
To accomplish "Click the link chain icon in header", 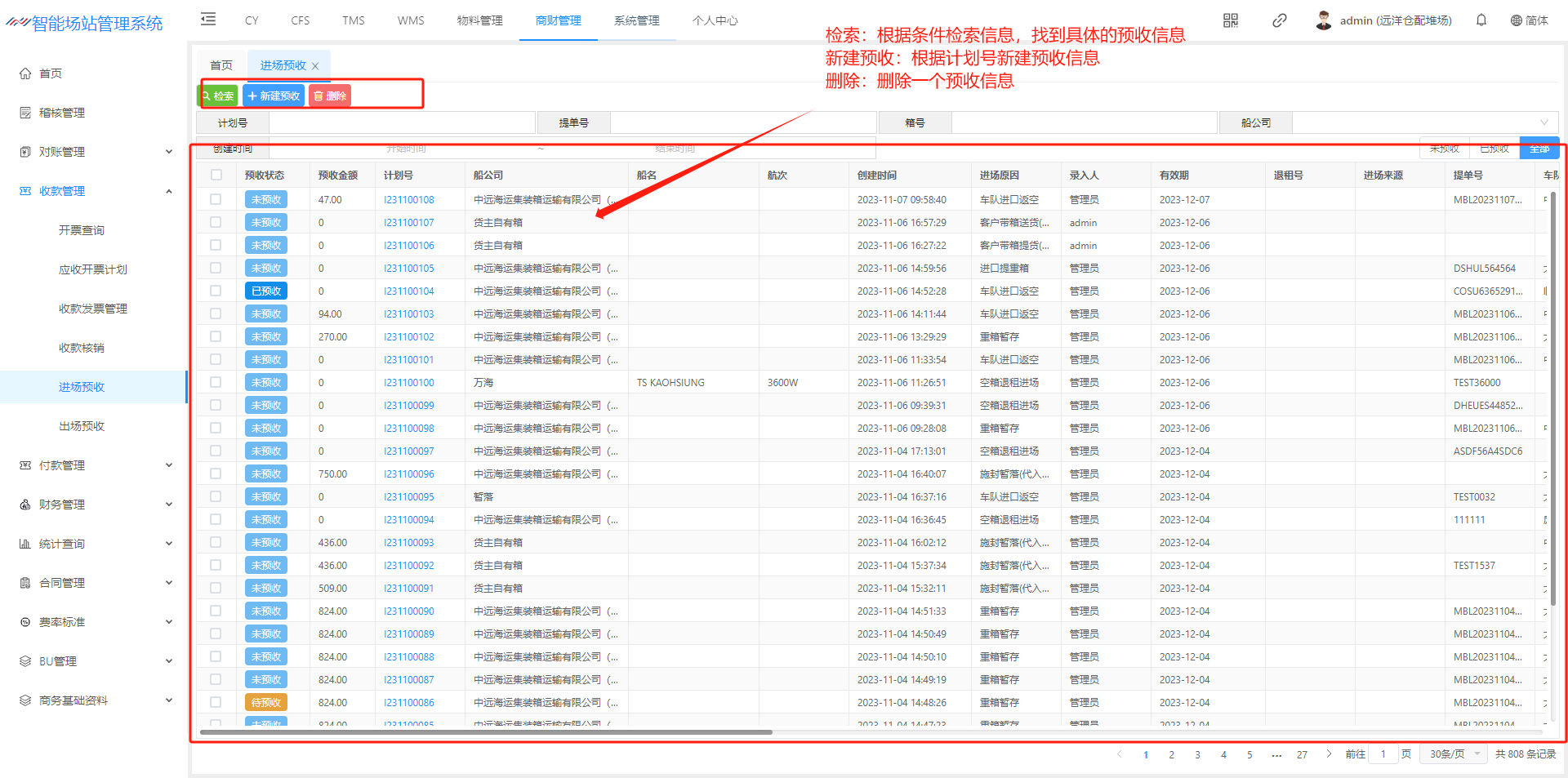I will pos(1279,20).
